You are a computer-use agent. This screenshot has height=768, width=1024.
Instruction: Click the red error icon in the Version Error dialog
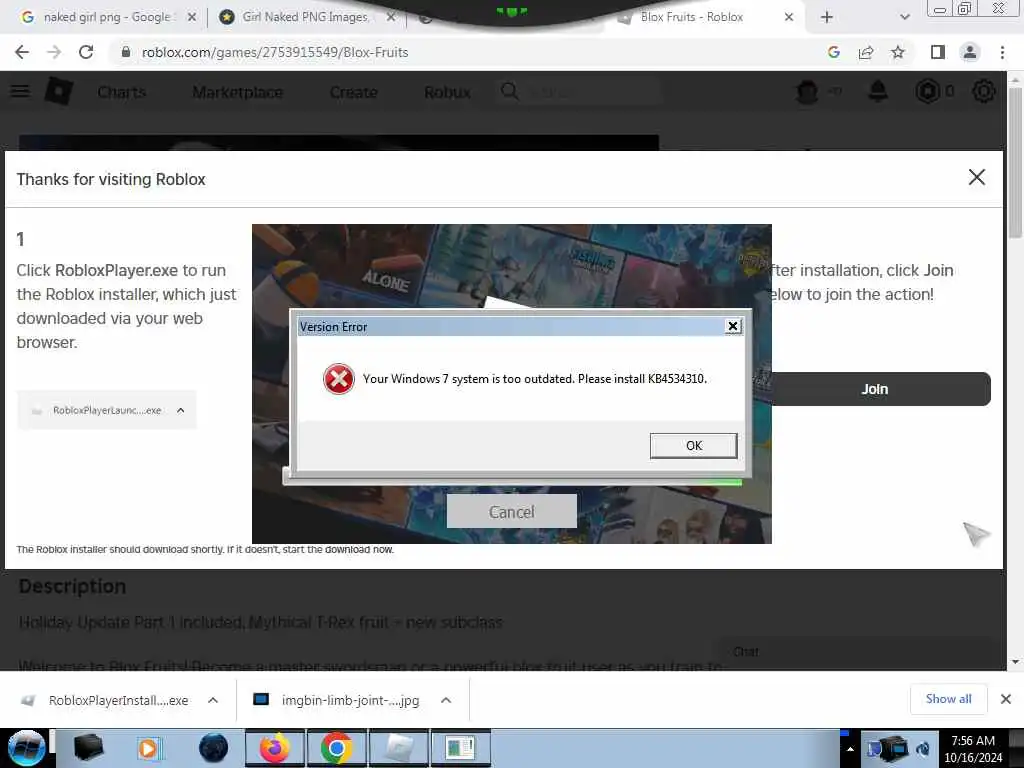point(338,379)
